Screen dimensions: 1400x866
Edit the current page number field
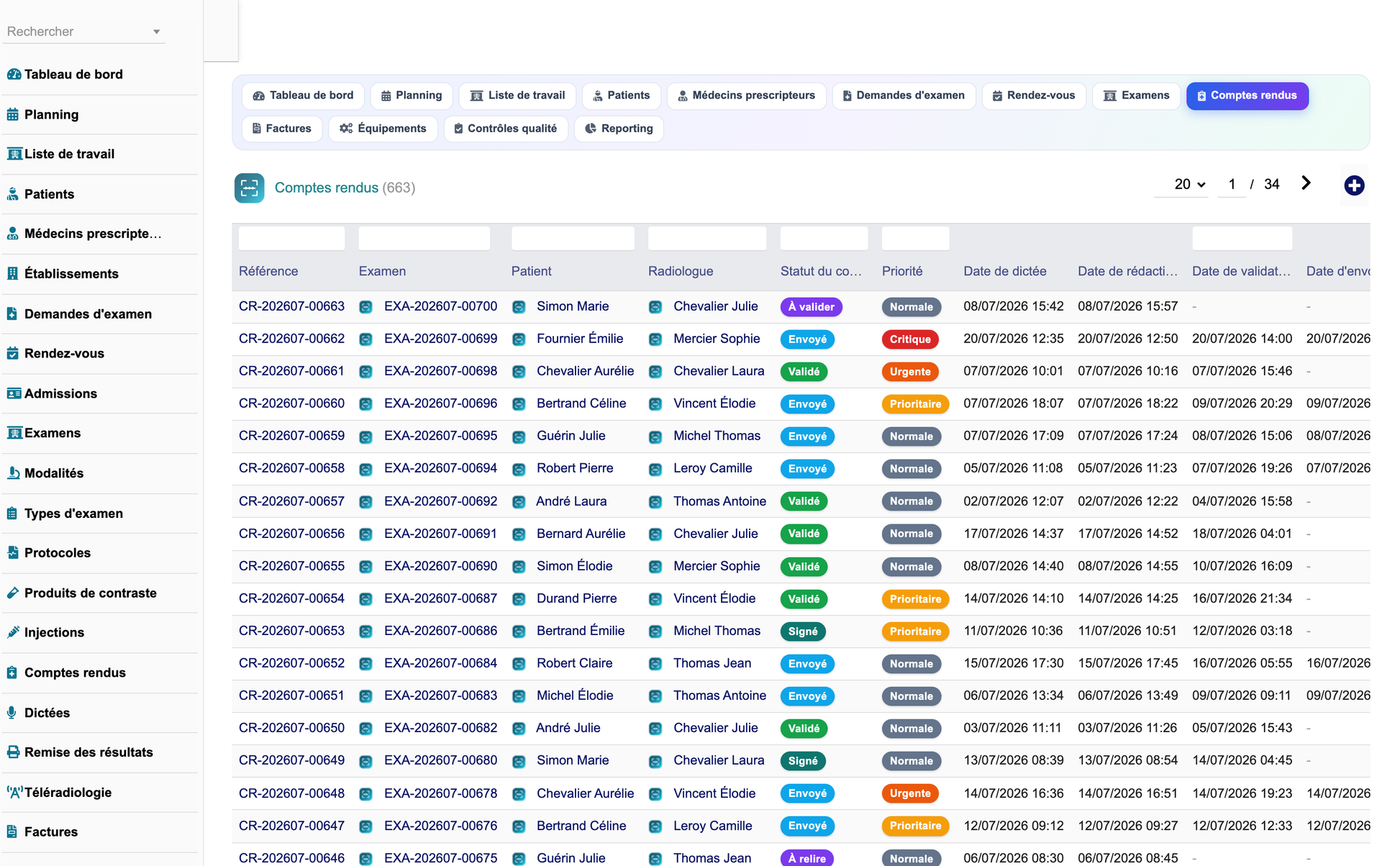click(x=1232, y=184)
